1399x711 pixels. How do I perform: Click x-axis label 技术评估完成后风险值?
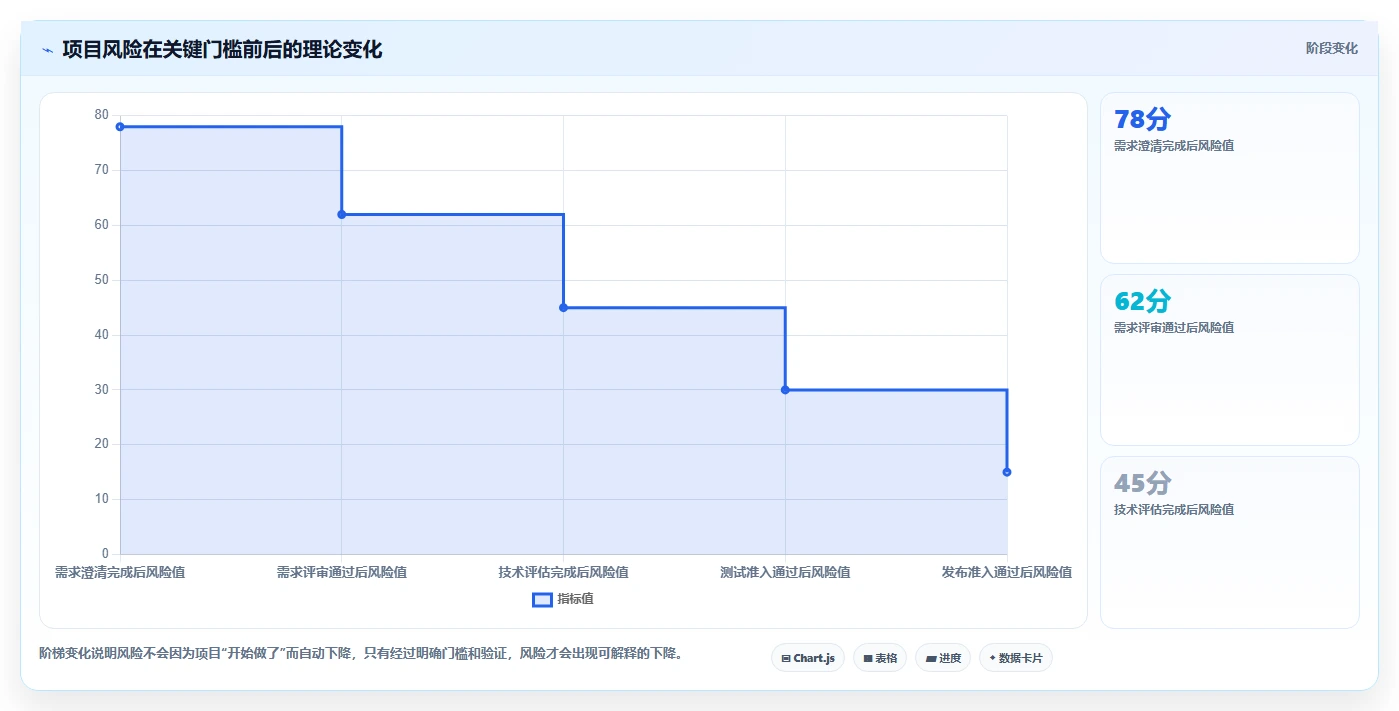563,573
